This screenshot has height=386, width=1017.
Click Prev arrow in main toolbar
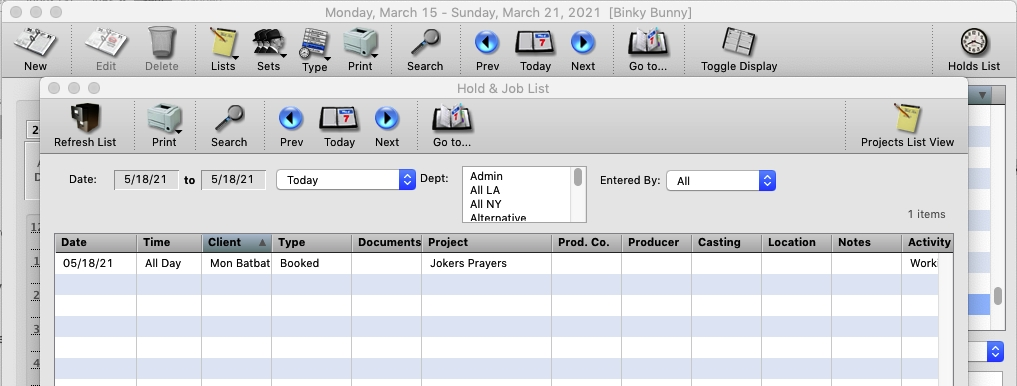(487, 42)
